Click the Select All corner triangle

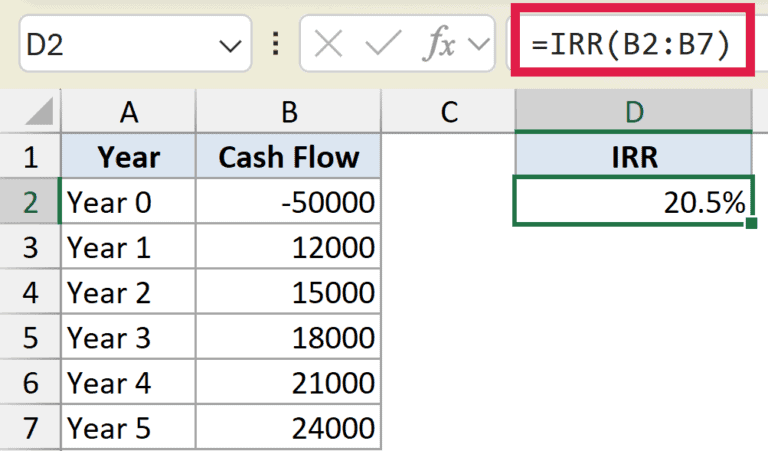39,111
